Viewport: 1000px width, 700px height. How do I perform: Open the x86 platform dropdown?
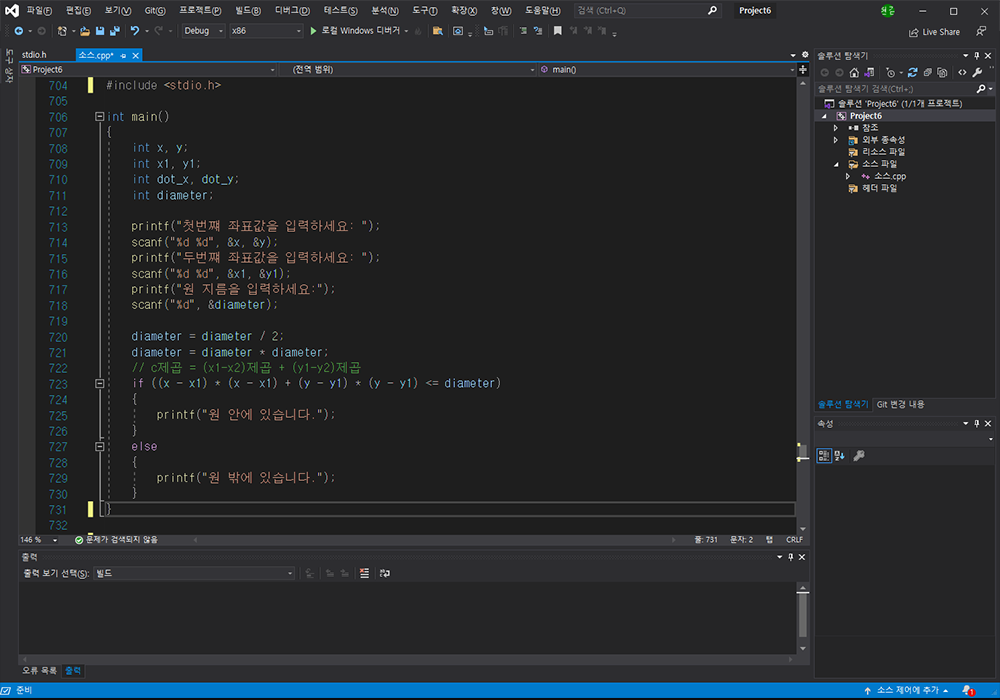[x=265, y=31]
